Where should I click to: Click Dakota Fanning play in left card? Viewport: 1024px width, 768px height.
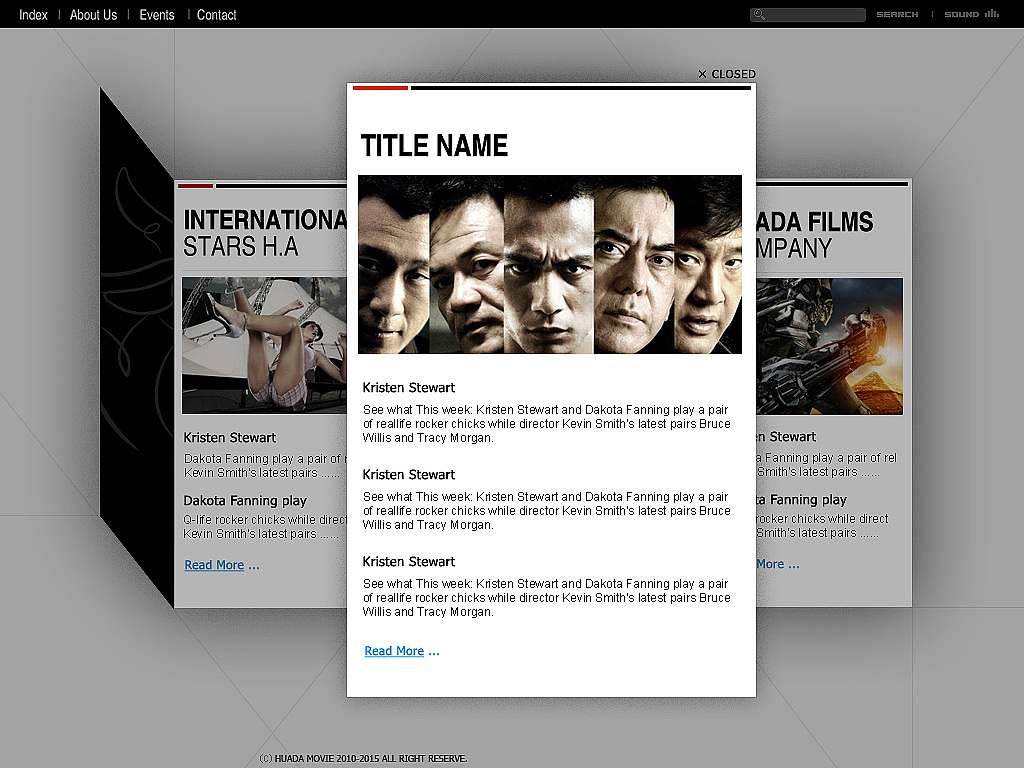(x=245, y=500)
